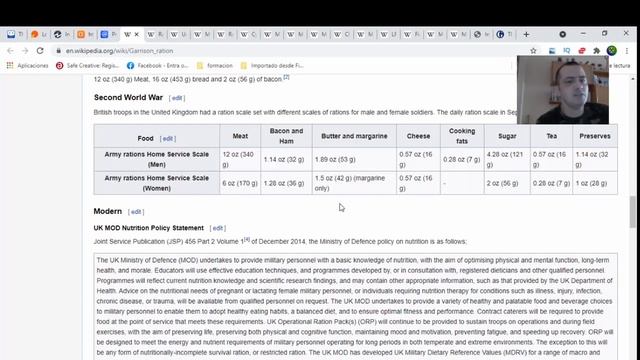
Task: Click the Modern heading
Action: pos(108,211)
